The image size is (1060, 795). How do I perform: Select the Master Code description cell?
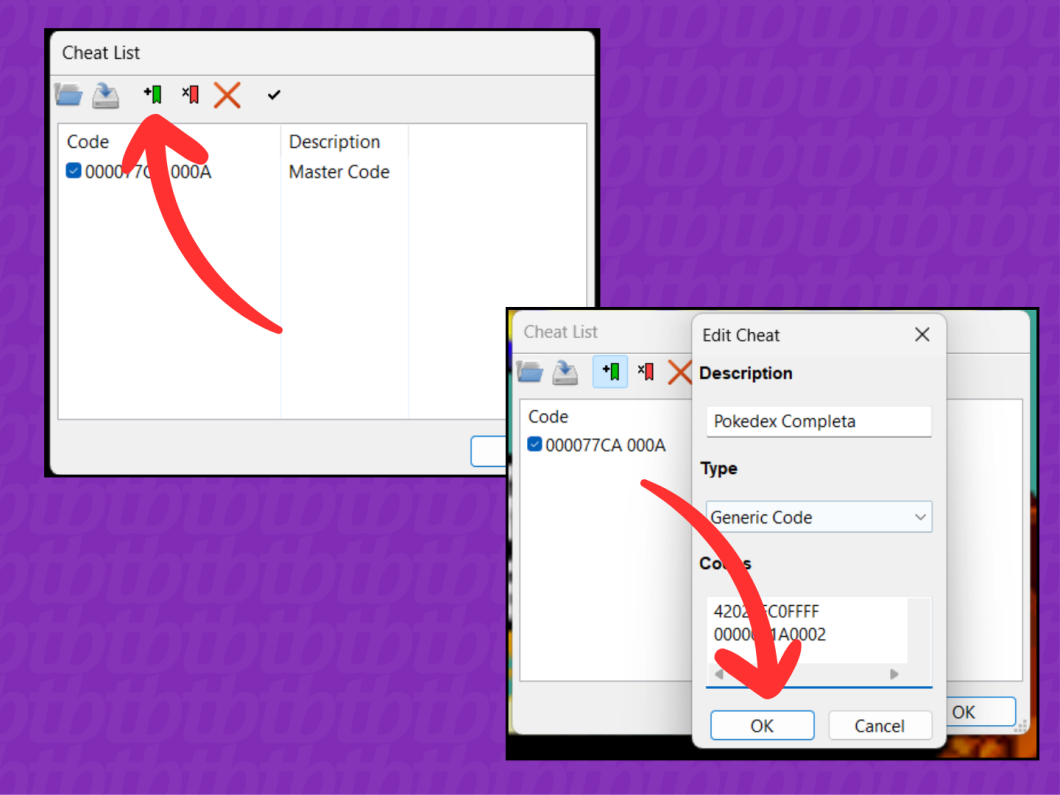pyautogui.click(x=339, y=172)
